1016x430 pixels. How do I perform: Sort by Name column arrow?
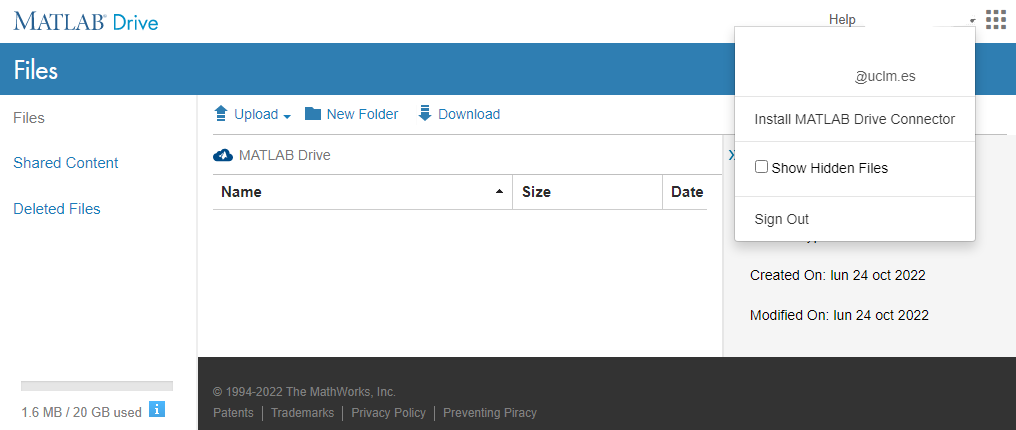click(499, 192)
